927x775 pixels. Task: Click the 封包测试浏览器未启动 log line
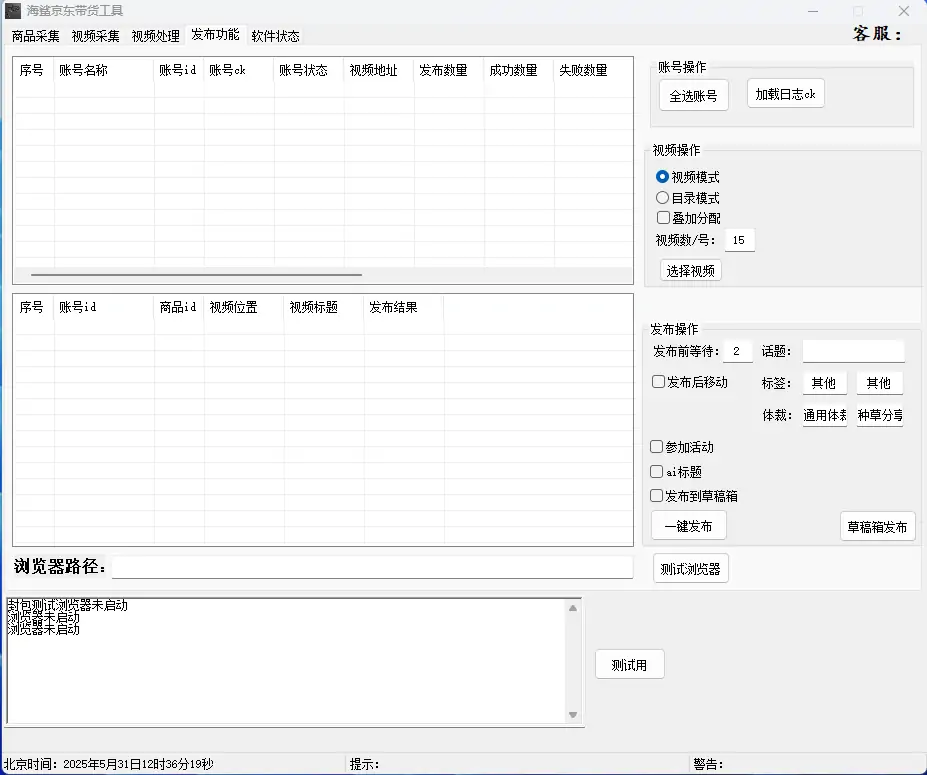67,605
